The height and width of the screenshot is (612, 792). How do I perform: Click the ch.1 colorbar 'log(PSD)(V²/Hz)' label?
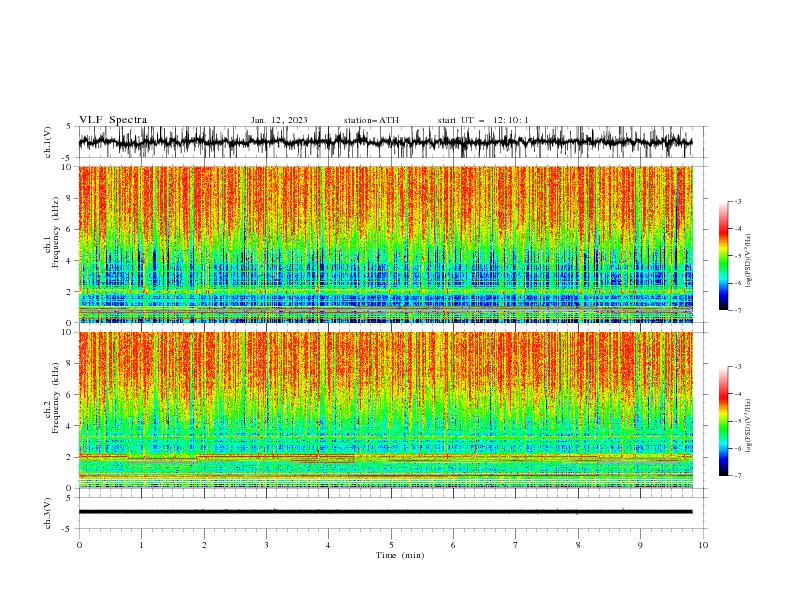[x=748, y=261]
